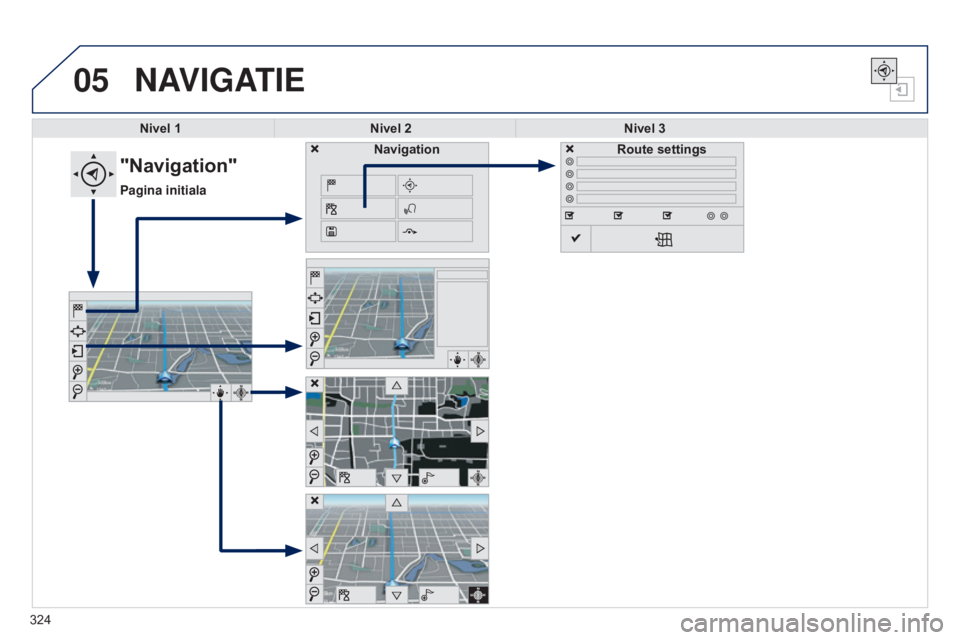Viewport: 960px width, 640px height.
Task: Select the first radio option in Route settings
Action: pyautogui.click(x=569, y=162)
